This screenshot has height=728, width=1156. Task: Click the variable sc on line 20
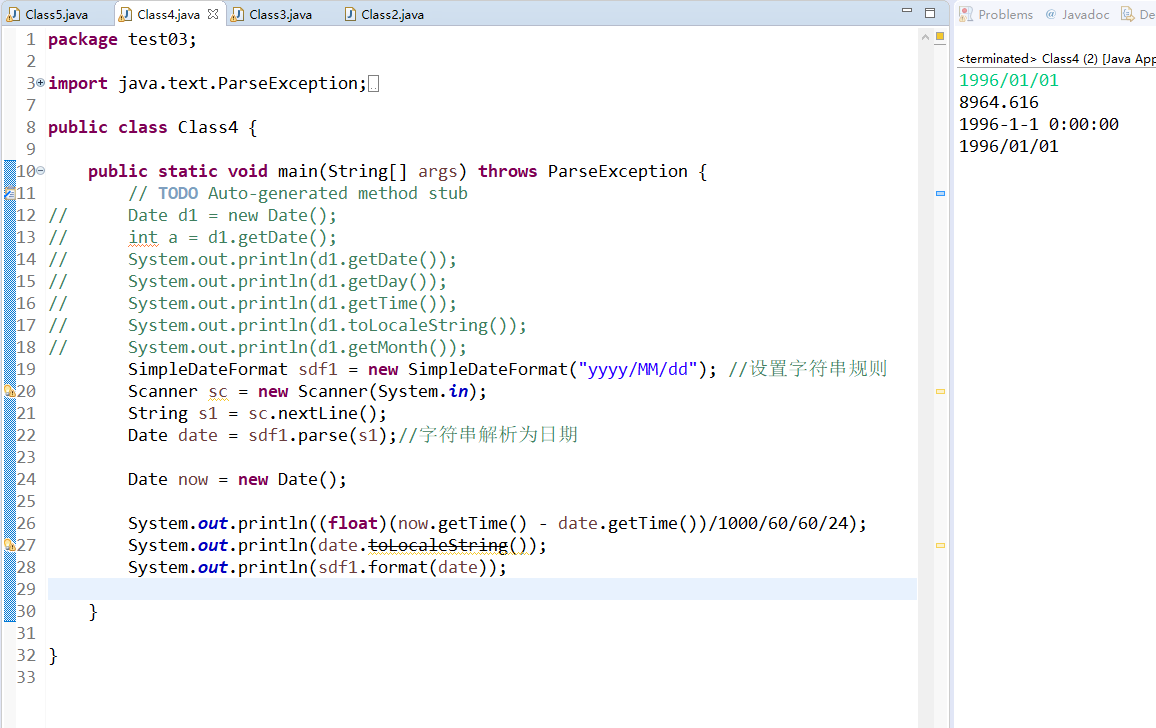tap(218, 391)
